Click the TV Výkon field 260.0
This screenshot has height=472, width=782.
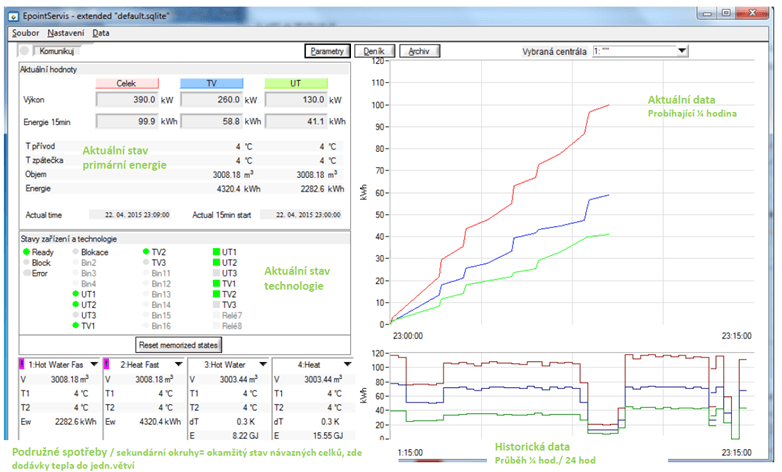211,100
